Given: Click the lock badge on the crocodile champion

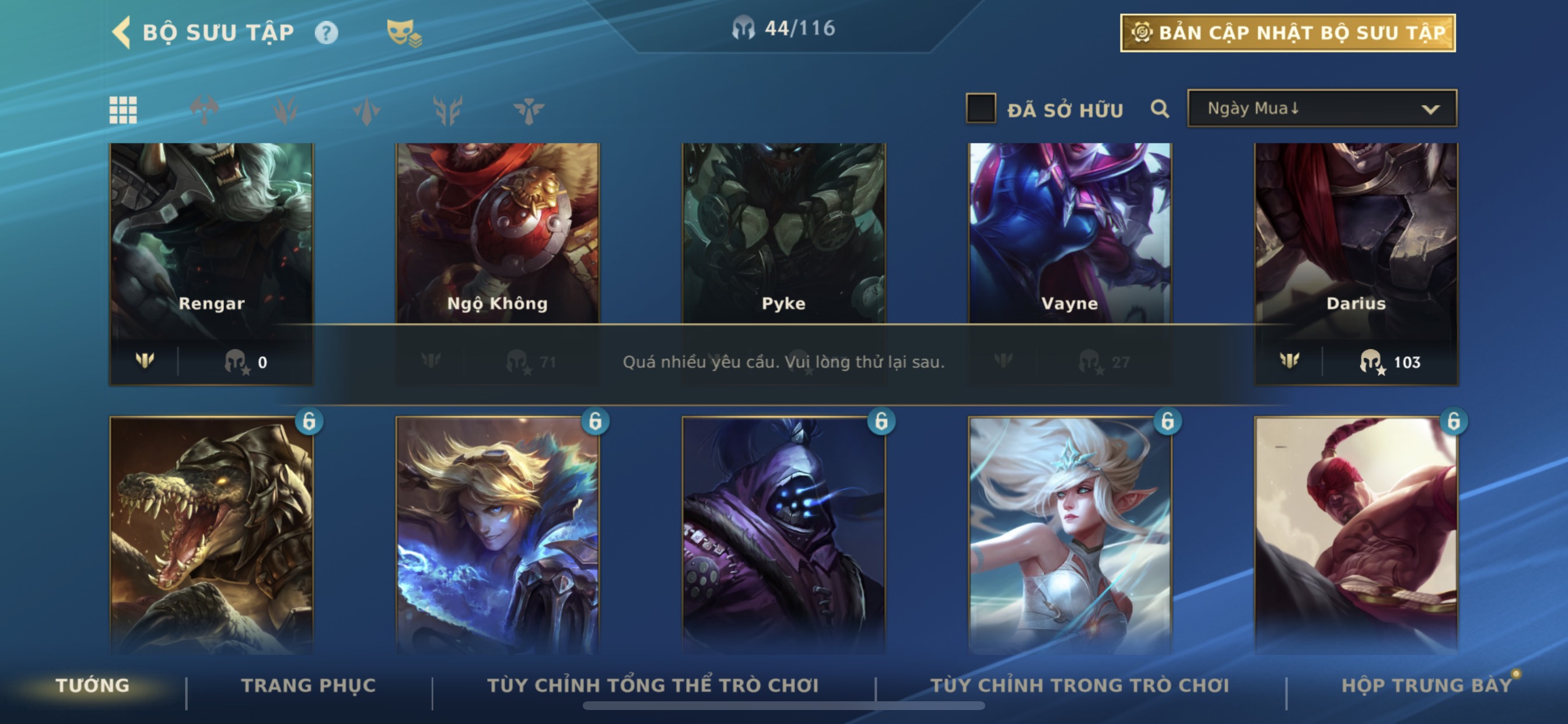Looking at the screenshot, I should click(309, 420).
